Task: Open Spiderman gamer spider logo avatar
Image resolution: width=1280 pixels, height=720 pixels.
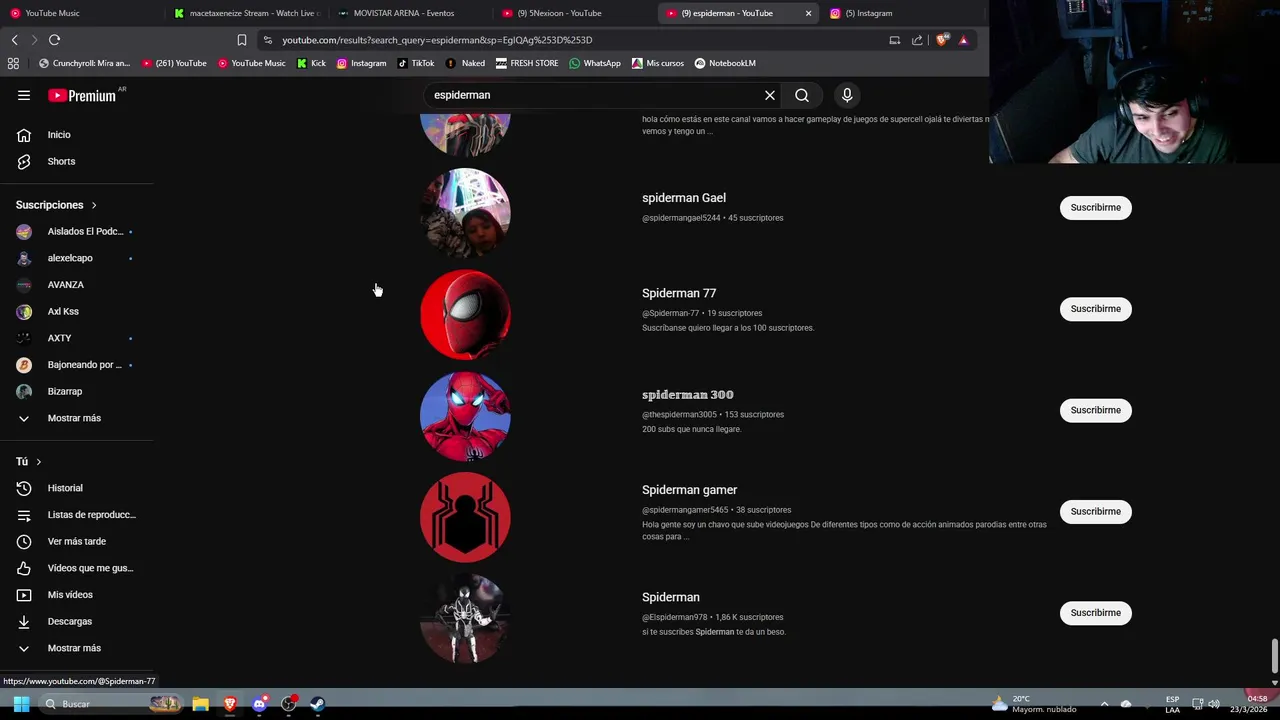Action: [x=465, y=517]
